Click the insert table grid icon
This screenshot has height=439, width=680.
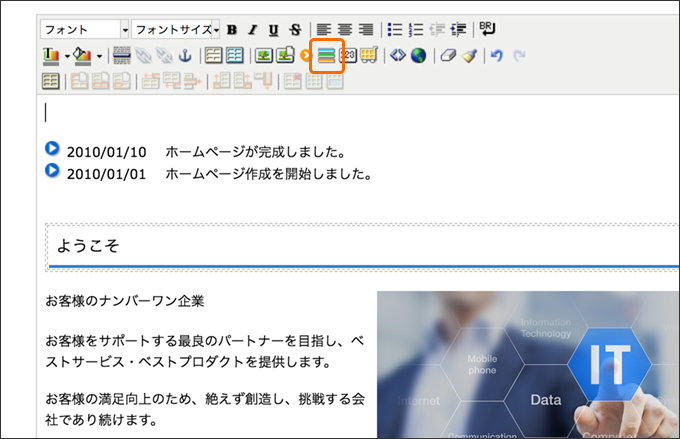(x=51, y=81)
